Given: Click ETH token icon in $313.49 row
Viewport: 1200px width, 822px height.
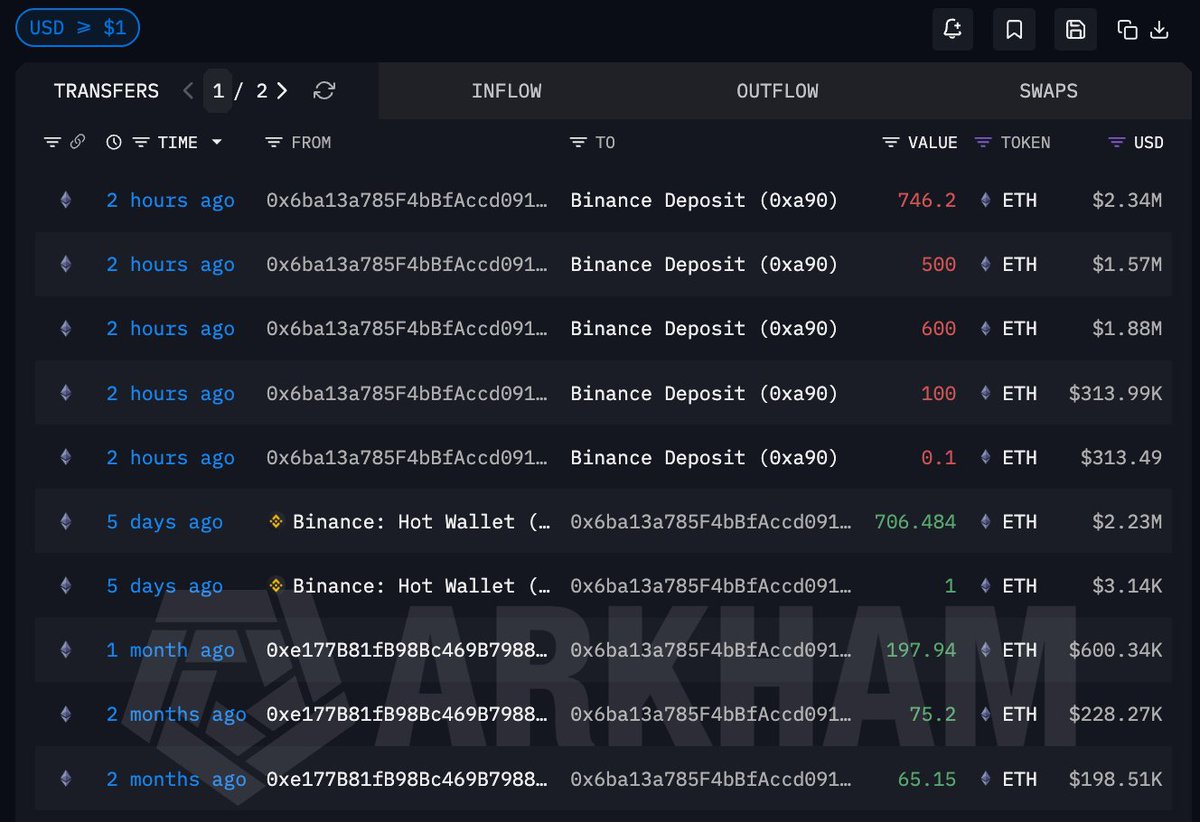Looking at the screenshot, I should [986, 457].
